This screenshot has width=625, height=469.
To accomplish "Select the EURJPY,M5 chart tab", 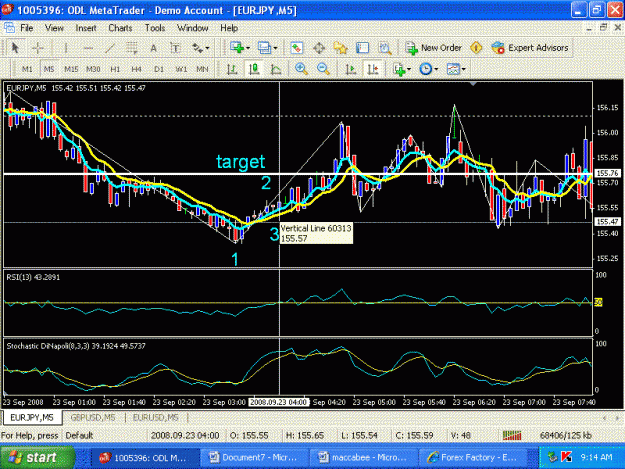I will tap(32, 418).
